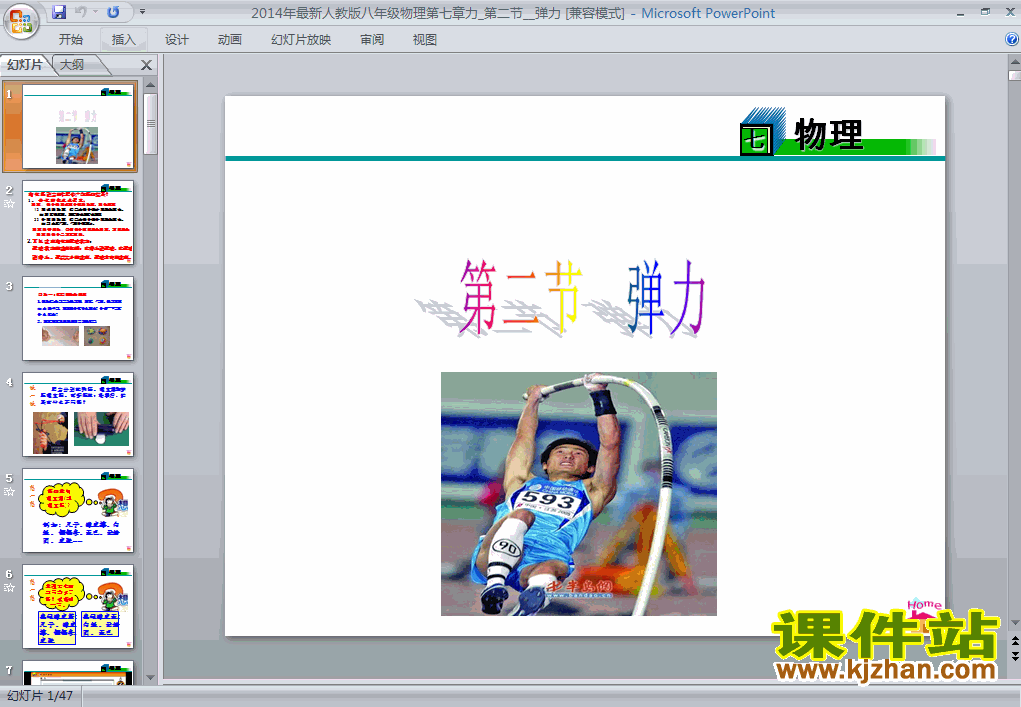Open the 设计 ribbon tab
Viewport: 1021px width, 707px height.
click(176, 40)
